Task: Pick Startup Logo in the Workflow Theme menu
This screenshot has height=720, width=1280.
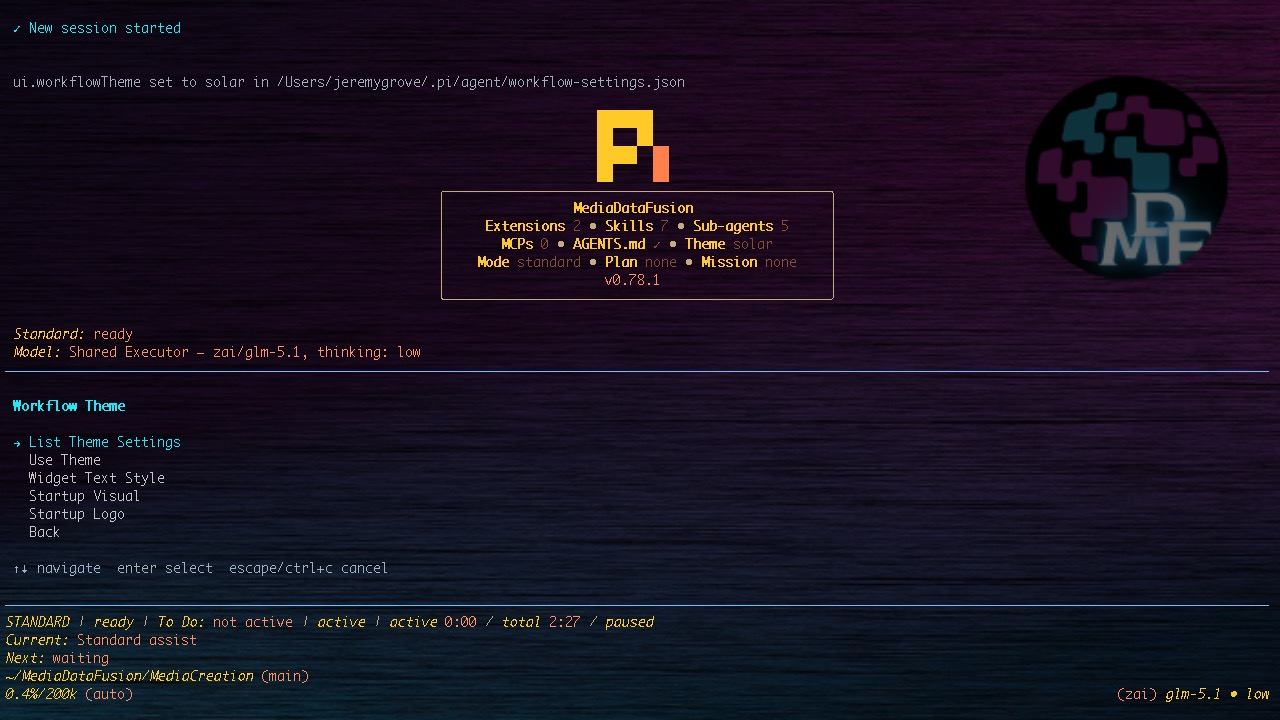Action: pos(77,514)
